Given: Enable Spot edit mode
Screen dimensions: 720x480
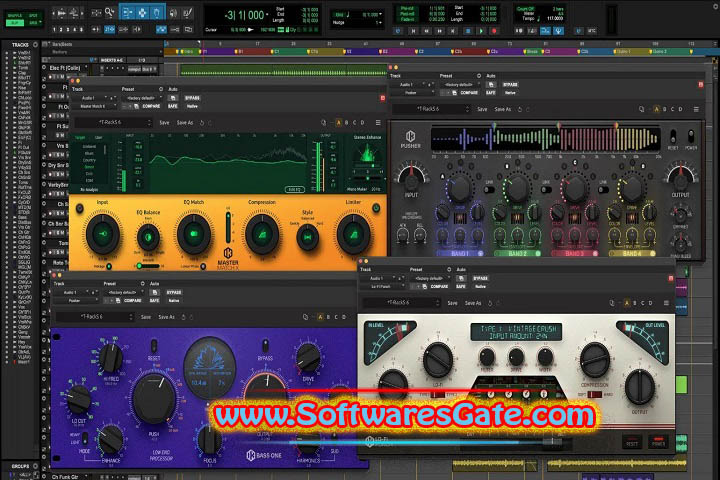Looking at the screenshot, I should coord(33,15).
